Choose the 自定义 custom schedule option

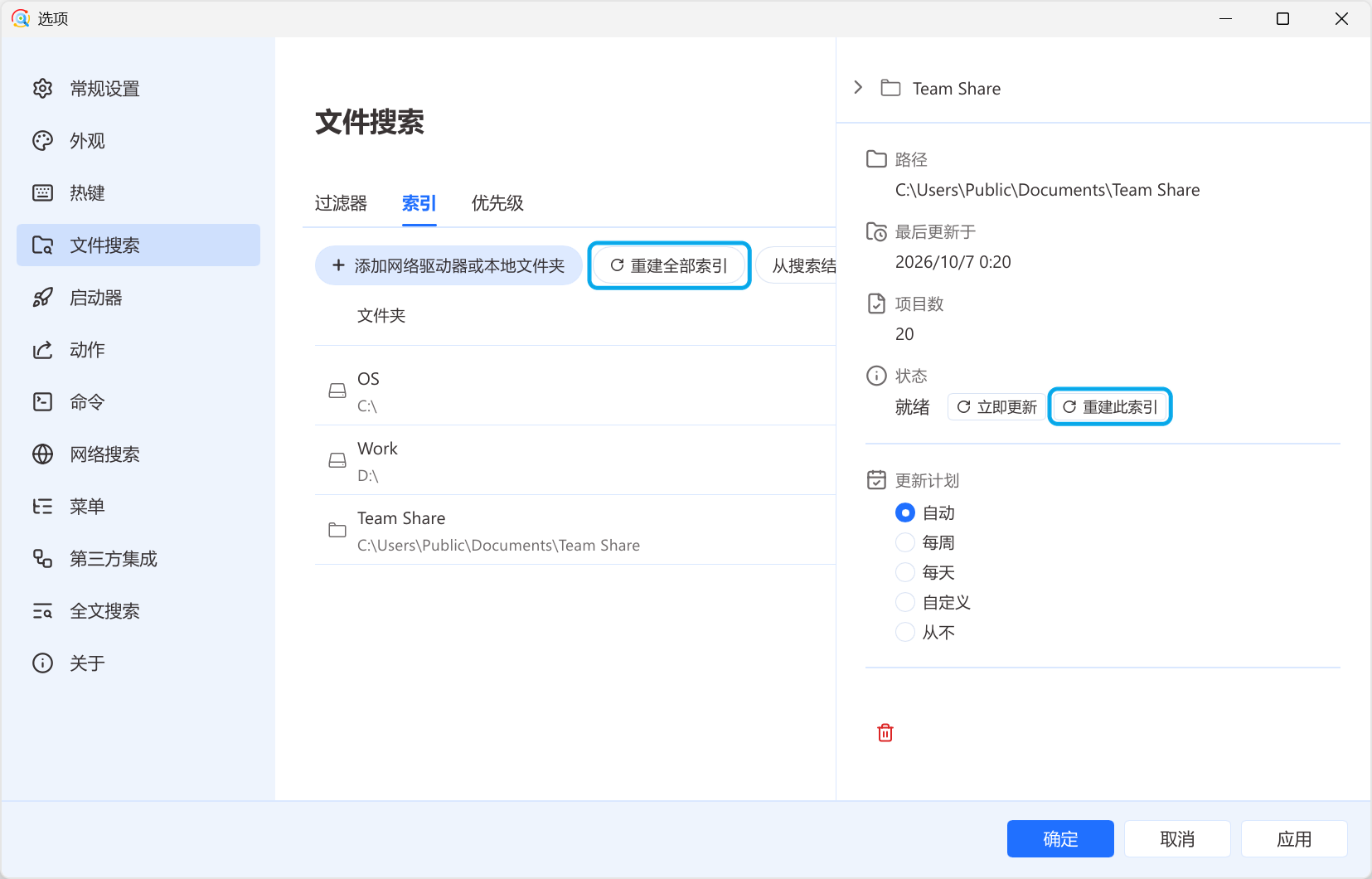point(905,603)
